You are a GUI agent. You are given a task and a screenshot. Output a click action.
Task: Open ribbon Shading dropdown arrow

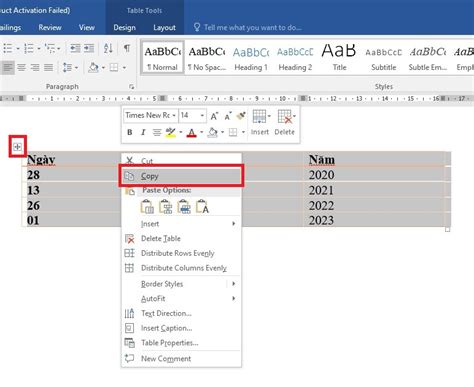(x=103, y=68)
